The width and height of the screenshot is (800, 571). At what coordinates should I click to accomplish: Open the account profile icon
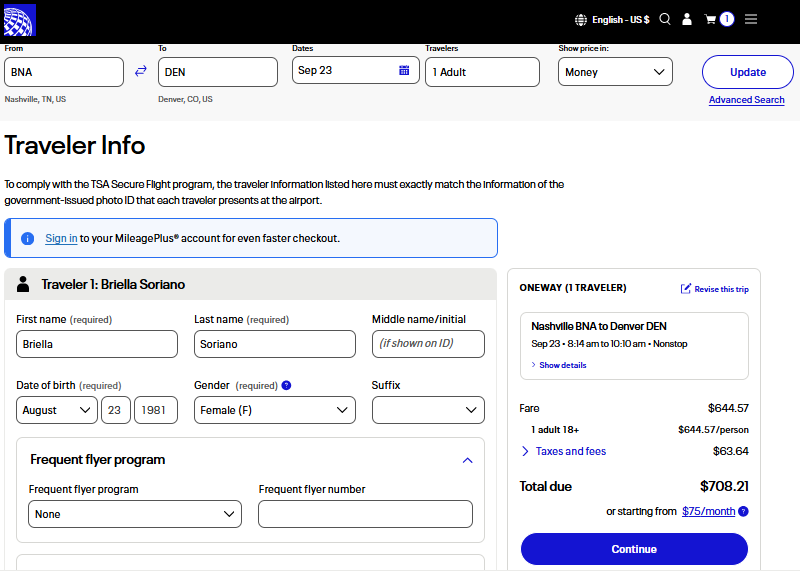pyautogui.click(x=687, y=19)
